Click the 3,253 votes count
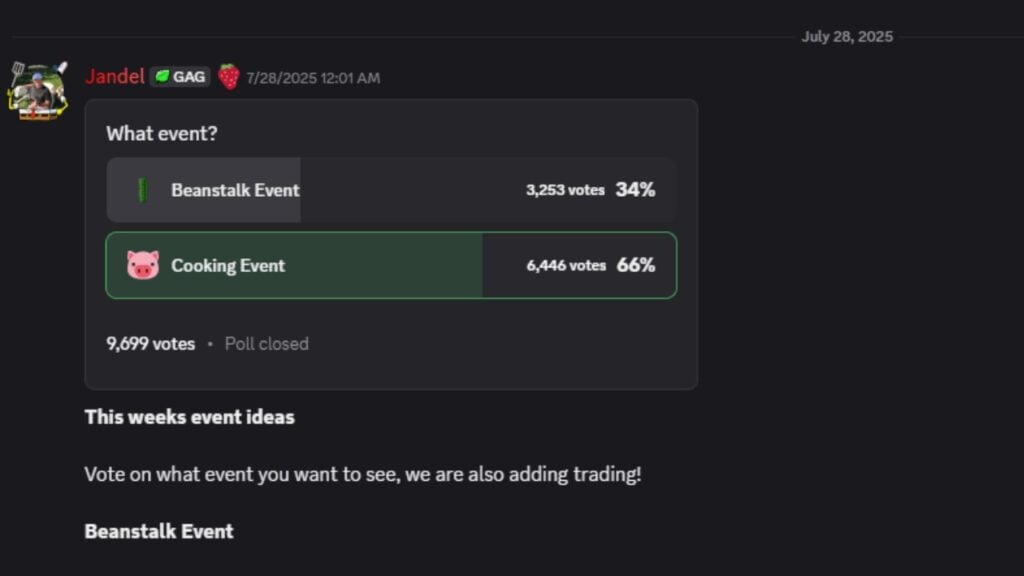Screen dimensions: 1024x576 click(x=565, y=190)
